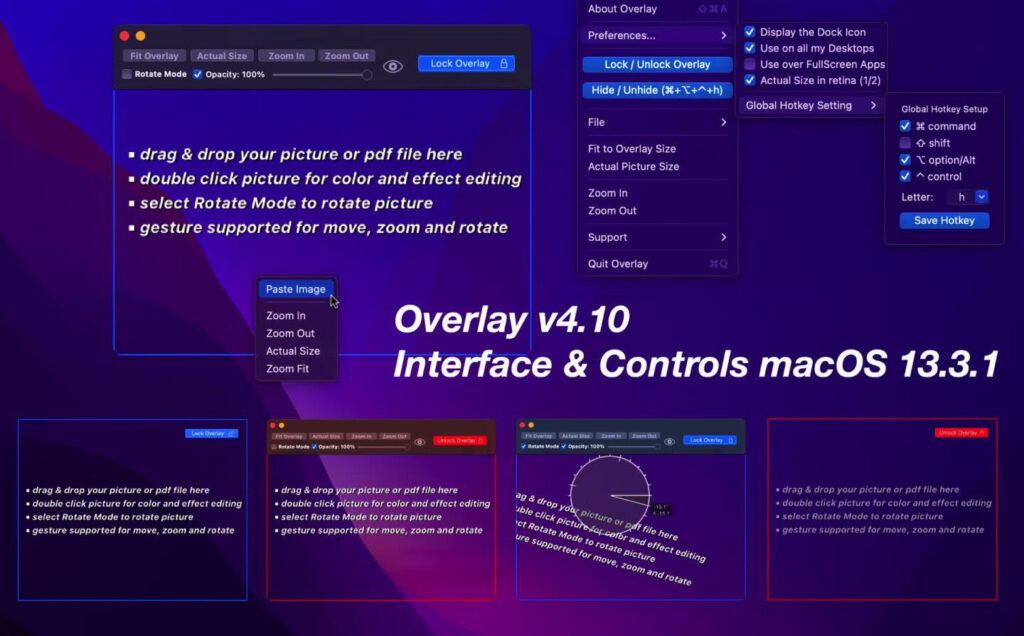
Task: Expand the Support submenu
Action: [x=657, y=237]
